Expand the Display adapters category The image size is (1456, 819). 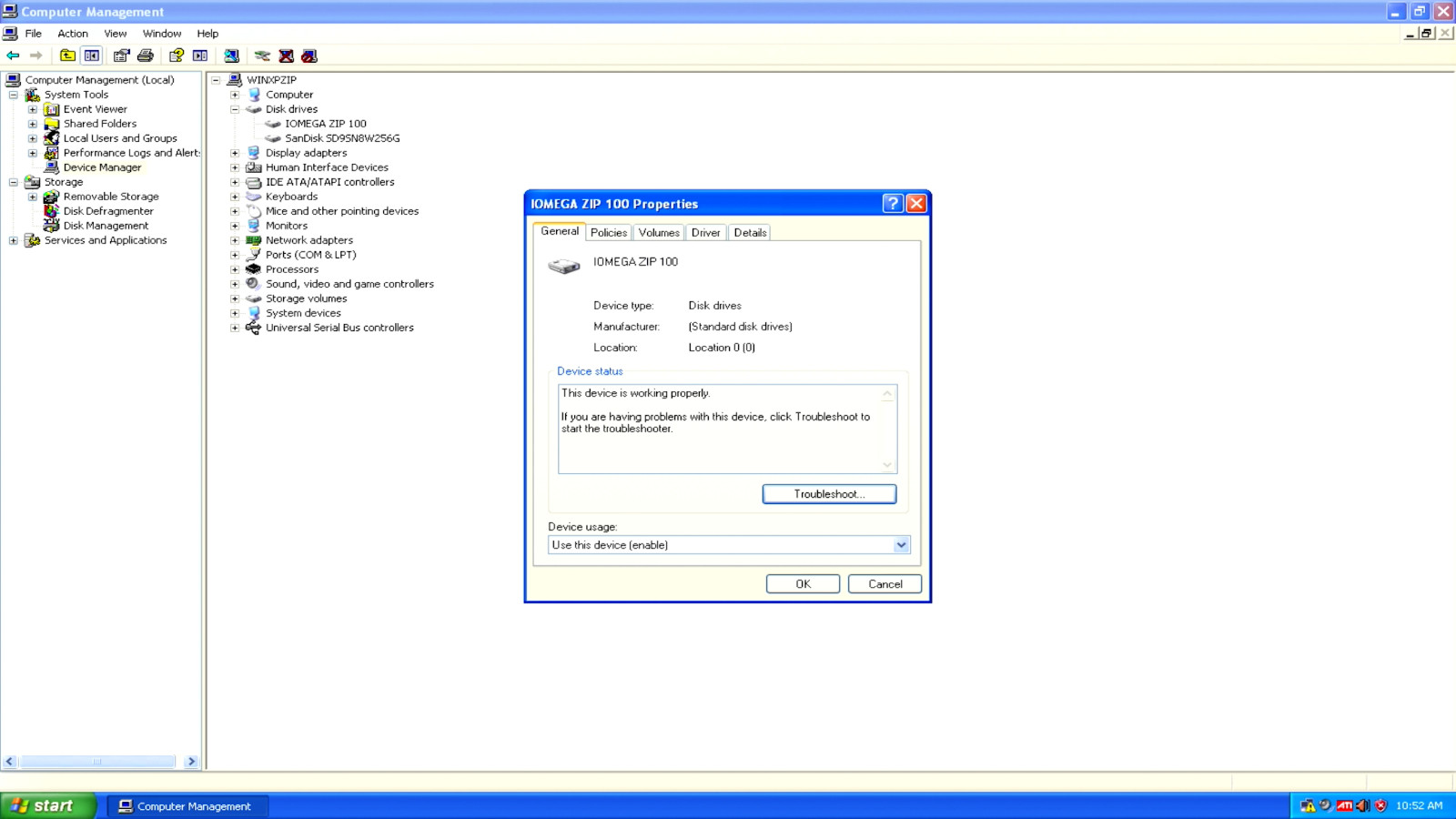(x=235, y=153)
